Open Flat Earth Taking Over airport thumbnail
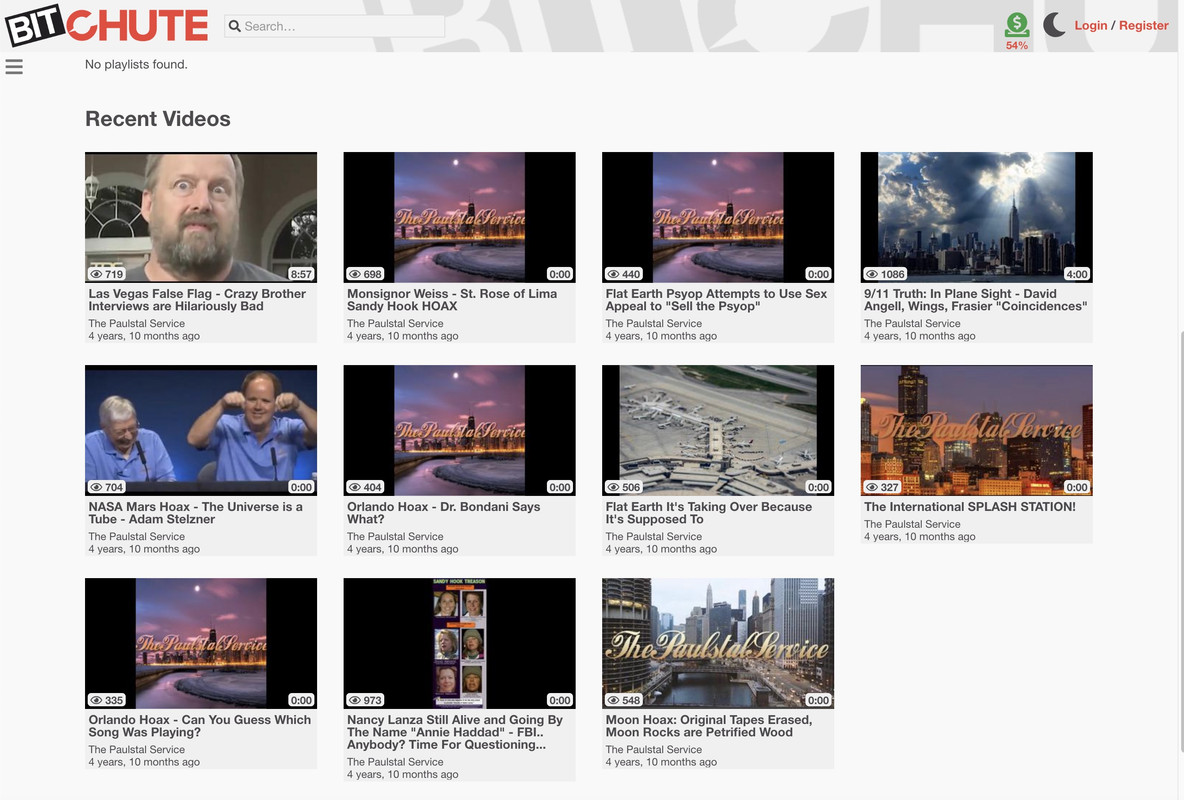The width and height of the screenshot is (1184, 800). (718, 430)
